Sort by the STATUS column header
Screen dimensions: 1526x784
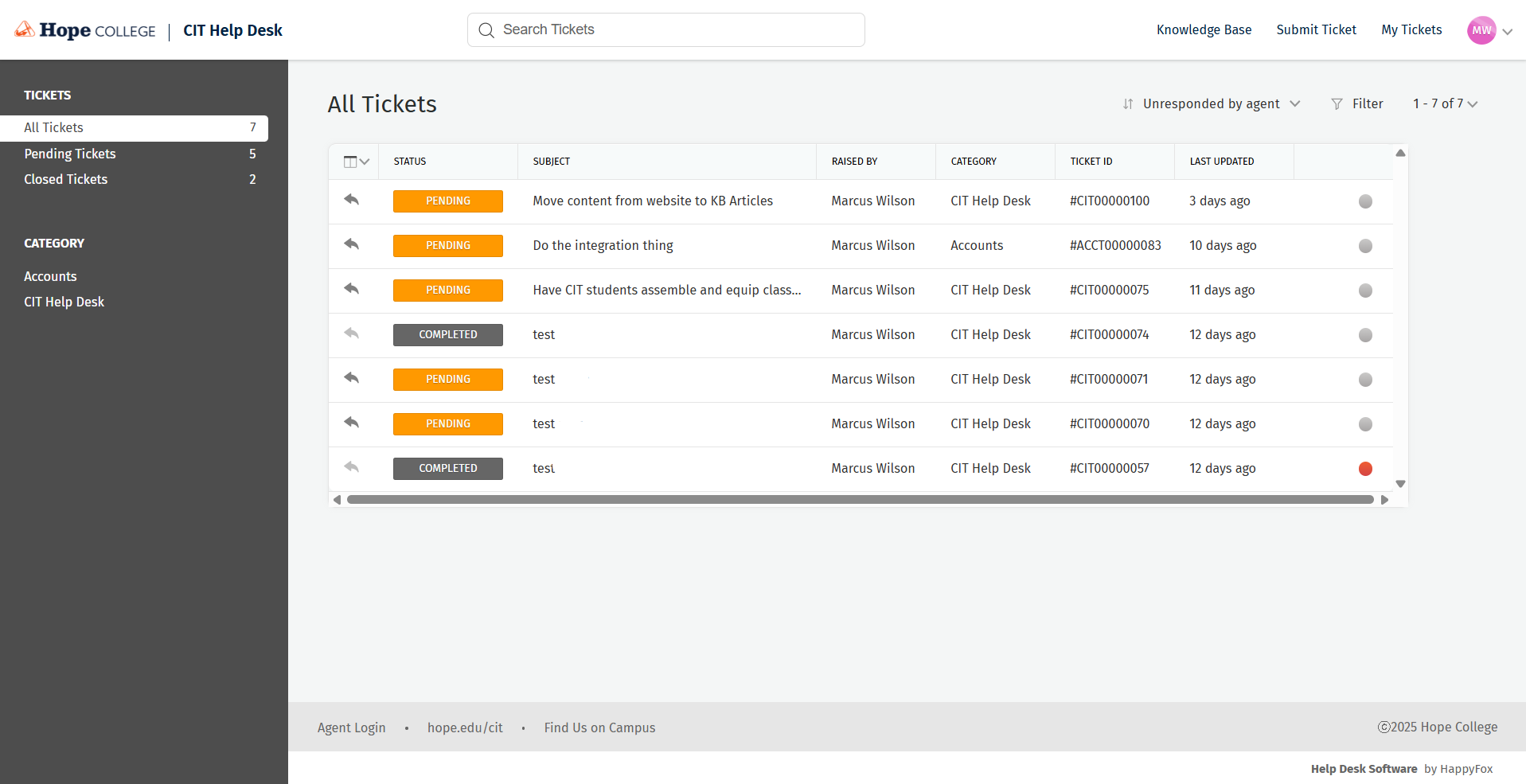tap(410, 162)
